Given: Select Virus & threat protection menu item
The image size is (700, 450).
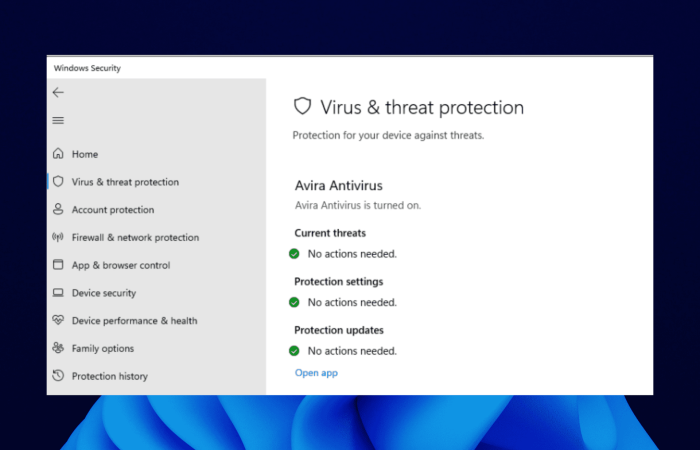Looking at the screenshot, I should pyautogui.click(x=125, y=182).
